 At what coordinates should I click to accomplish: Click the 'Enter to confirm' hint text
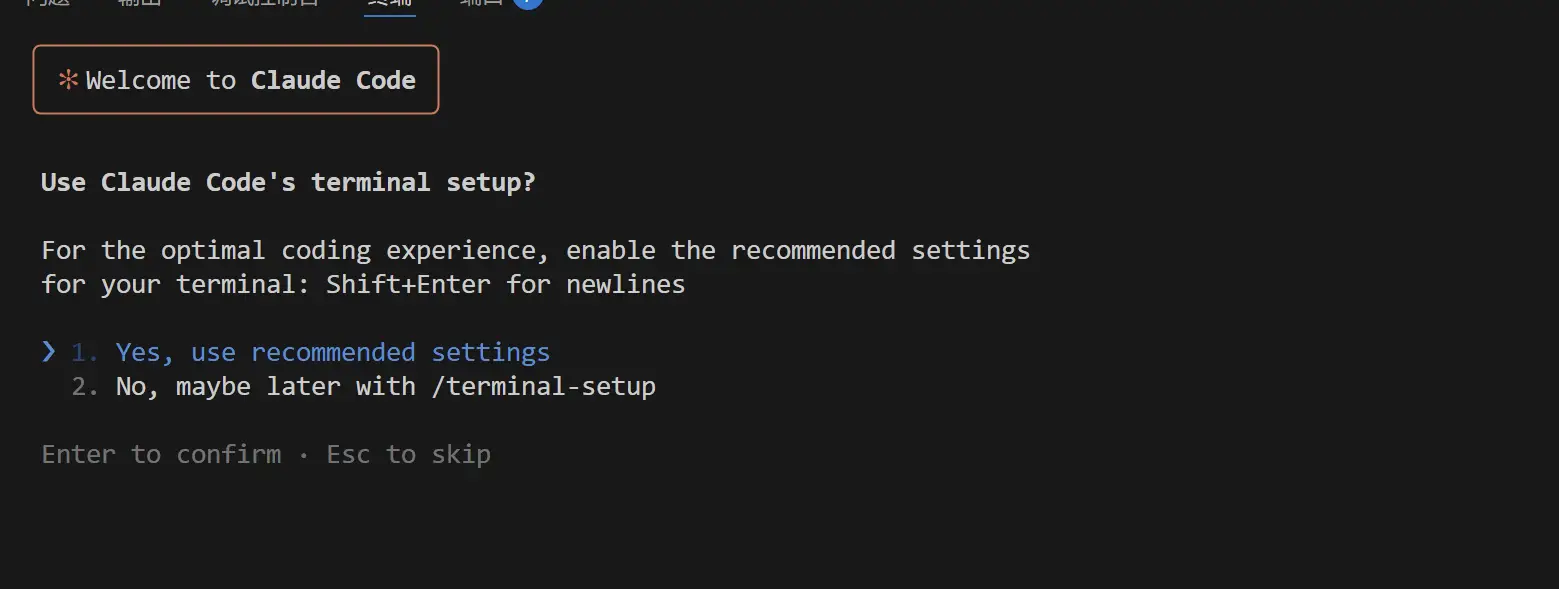pos(161,454)
